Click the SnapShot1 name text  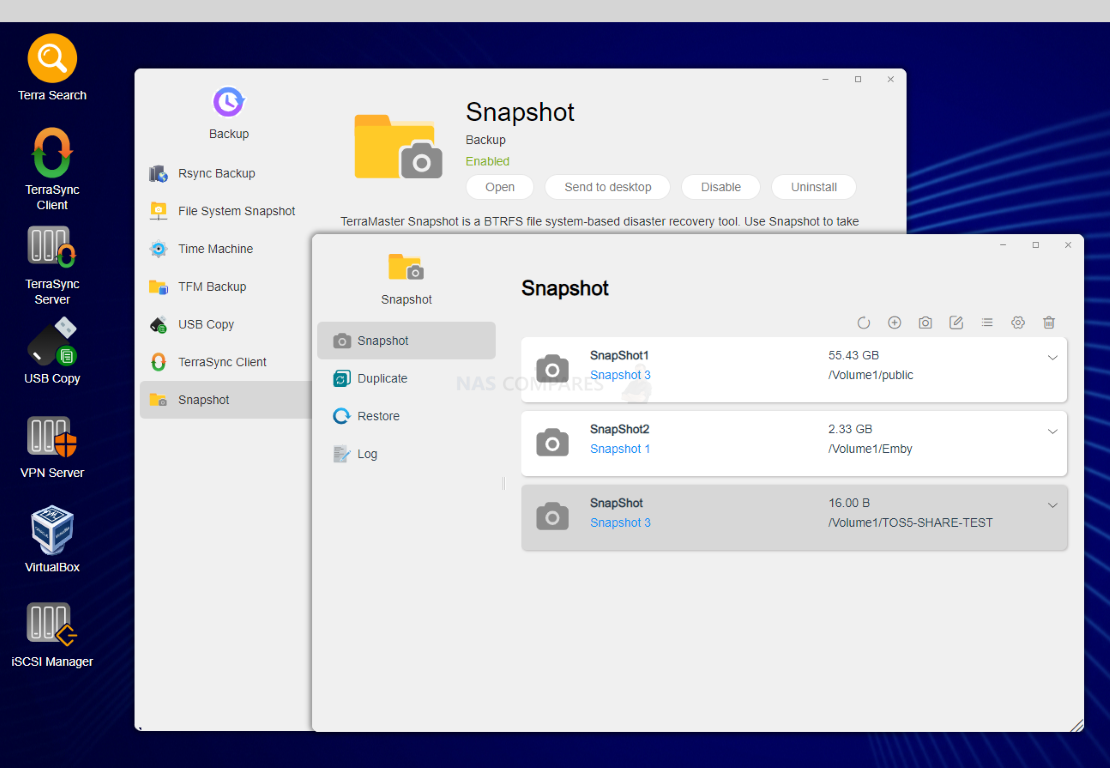pos(619,355)
